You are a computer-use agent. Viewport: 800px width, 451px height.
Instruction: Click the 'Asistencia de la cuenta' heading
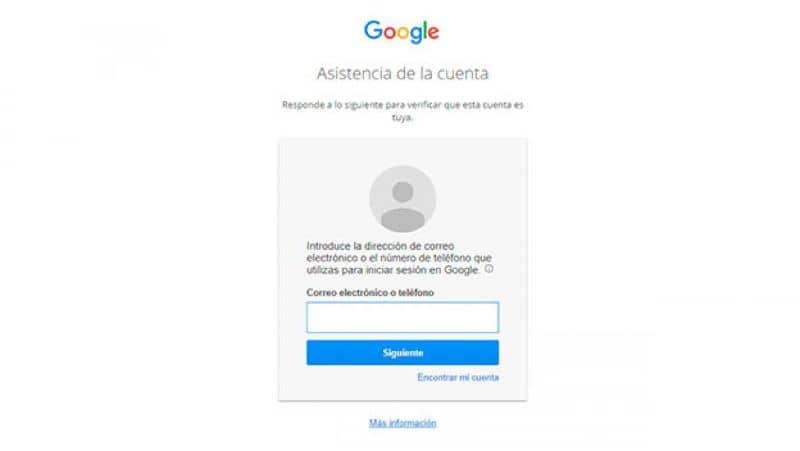(403, 73)
